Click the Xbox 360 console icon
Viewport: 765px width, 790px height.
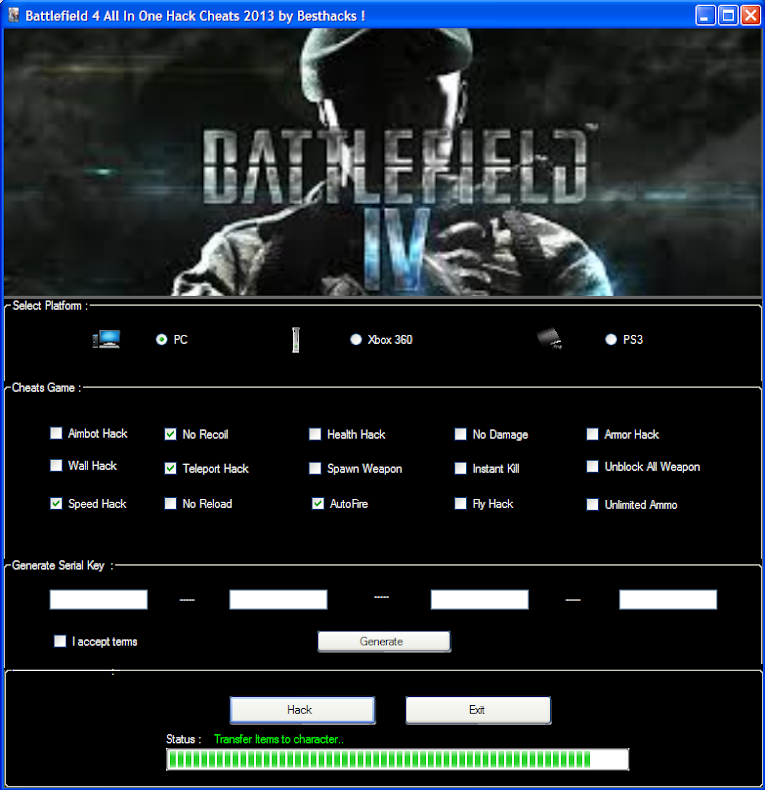coord(296,340)
